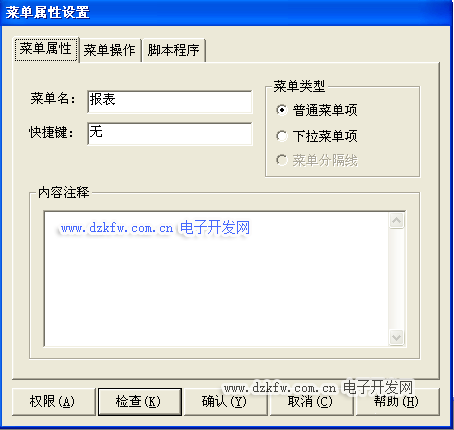Screen dimensions: 454x430
Task: Click the scrollbar up arrow in 内容注释
Action: (x=397, y=220)
